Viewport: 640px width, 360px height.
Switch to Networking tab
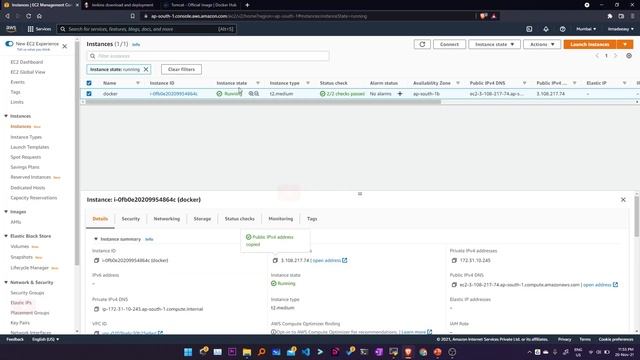tap(167, 219)
